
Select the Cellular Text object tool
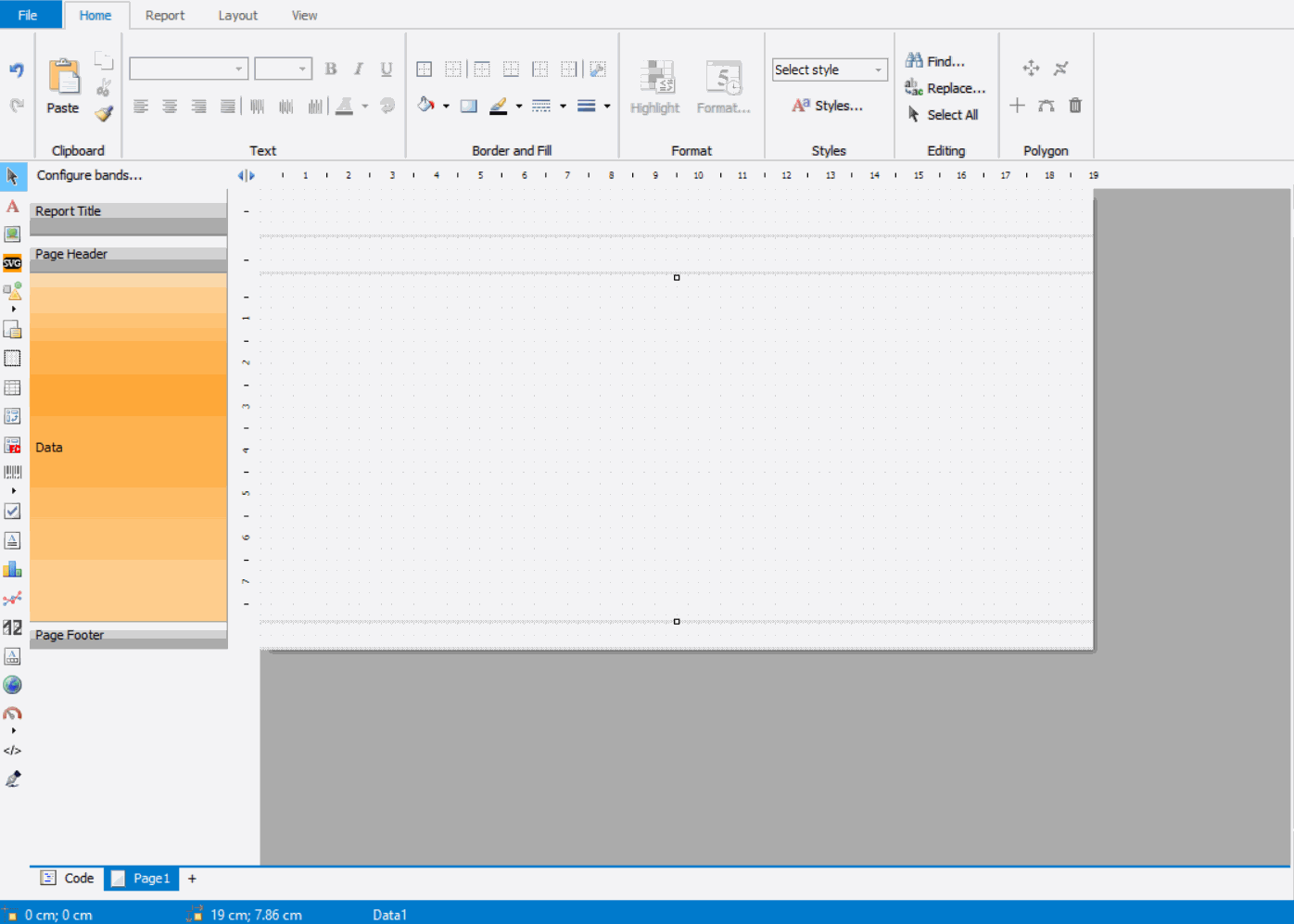point(12,656)
